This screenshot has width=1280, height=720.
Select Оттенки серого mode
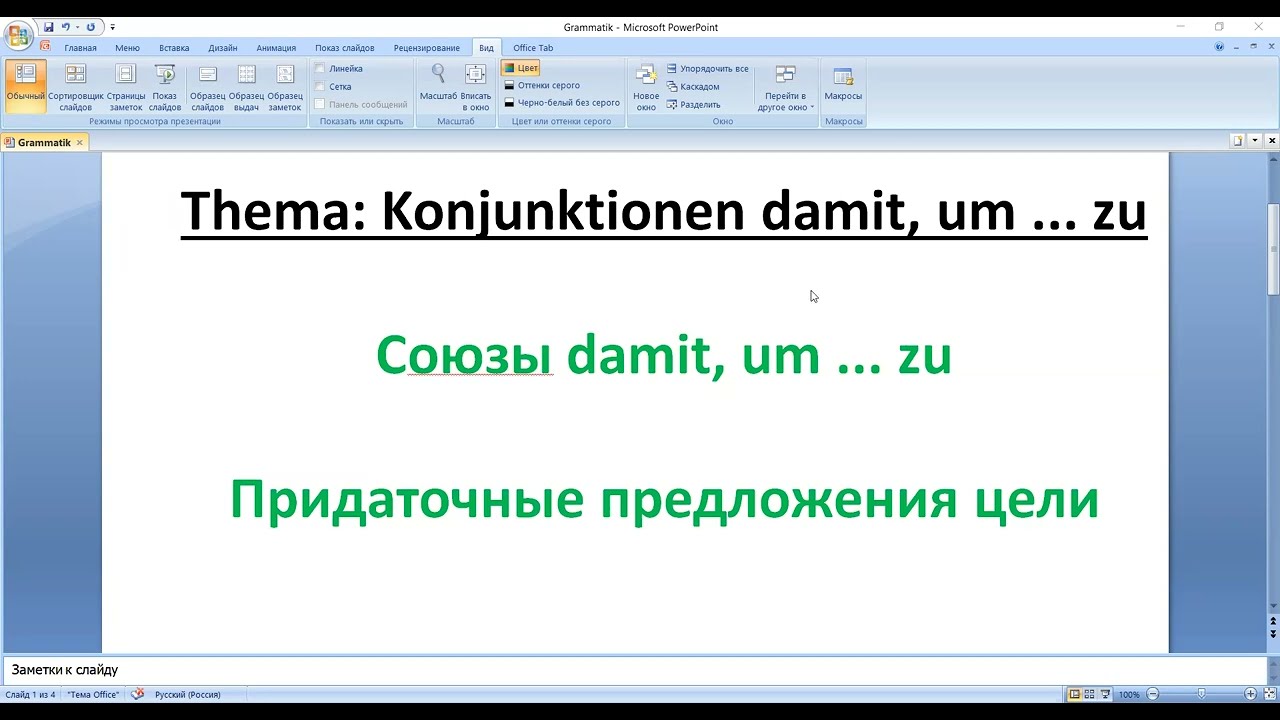(x=542, y=85)
